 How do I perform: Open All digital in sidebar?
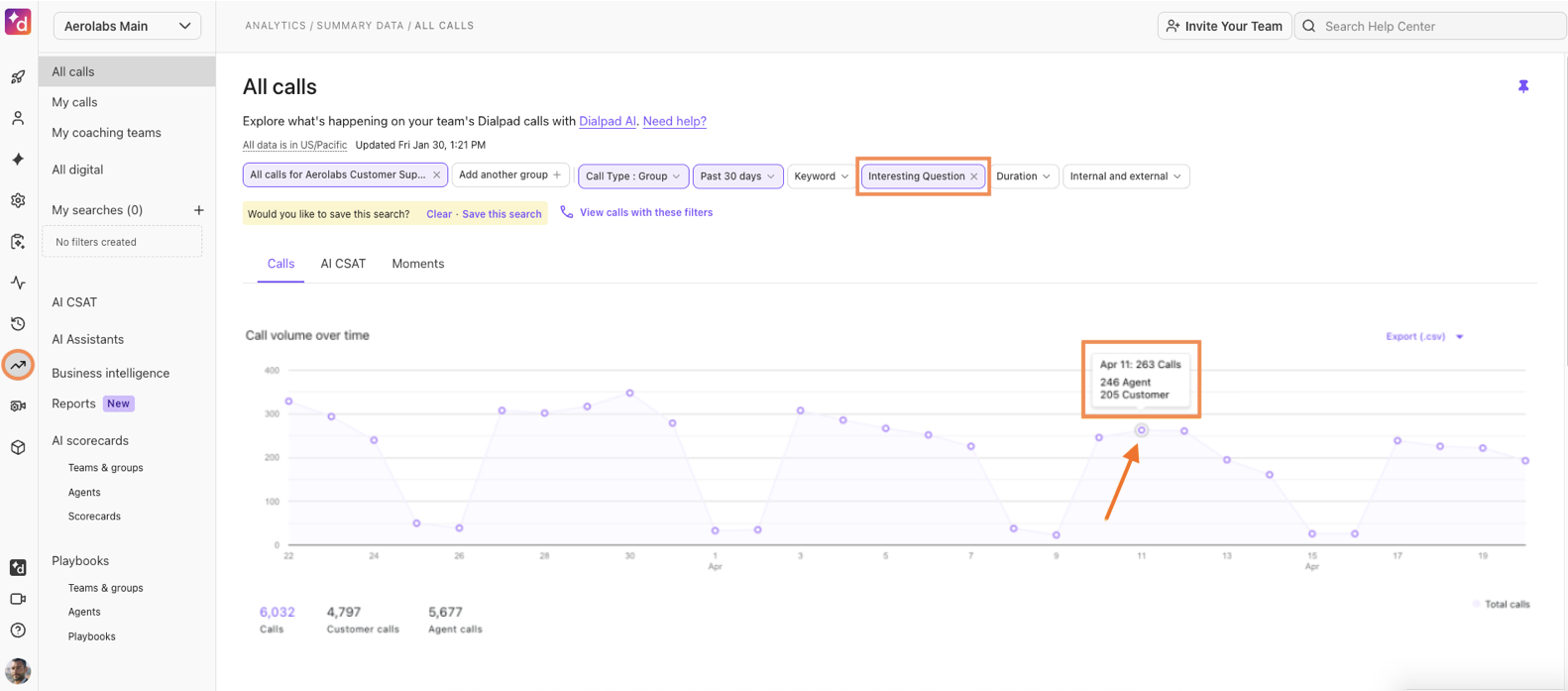click(77, 170)
